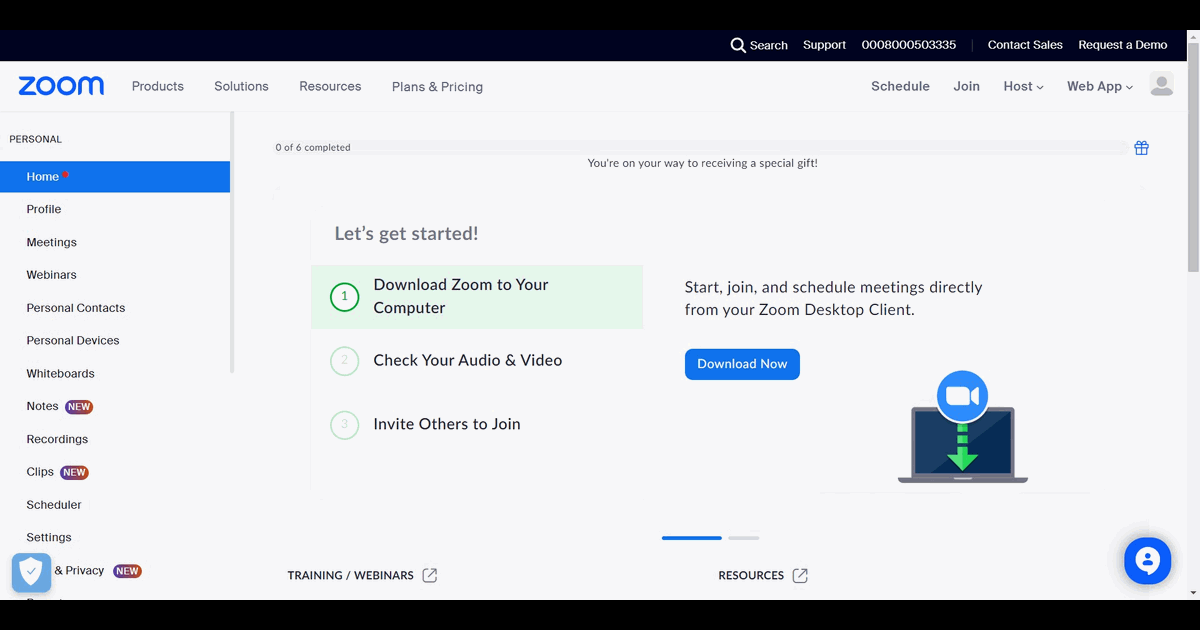Screen dimensions: 1200x630
Task: Open Training / Webinars external link icon
Action: pos(429,575)
